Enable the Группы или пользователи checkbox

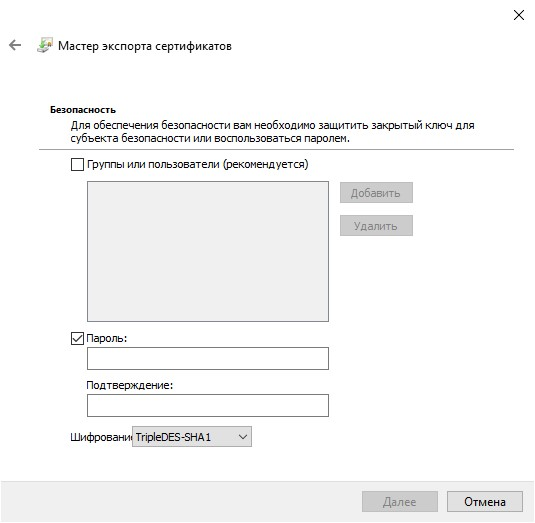[77, 164]
